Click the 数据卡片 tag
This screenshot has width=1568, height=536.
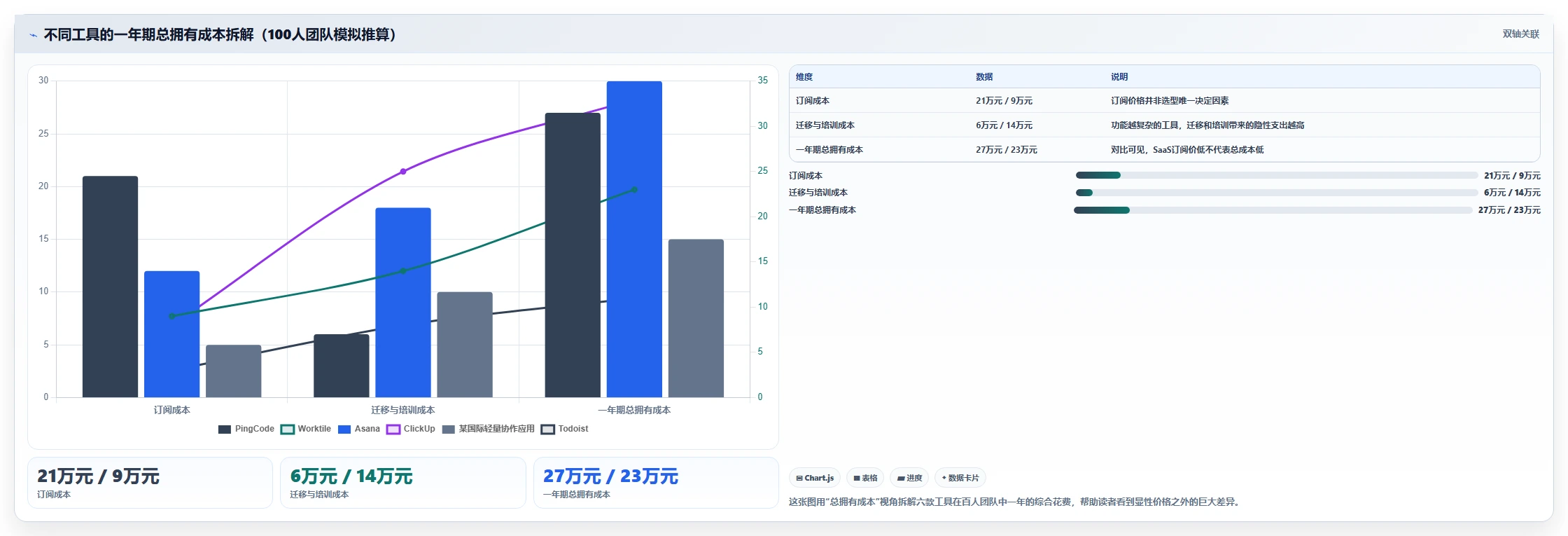960,478
